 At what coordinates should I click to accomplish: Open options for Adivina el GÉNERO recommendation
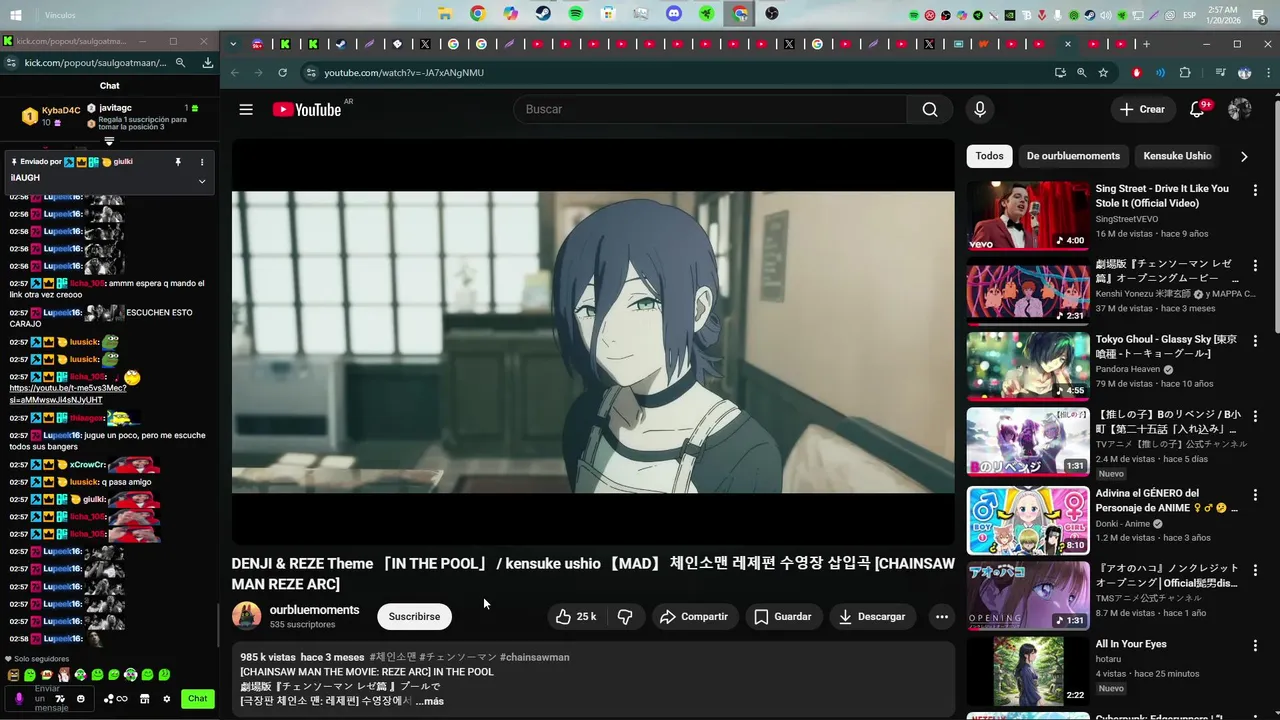click(x=1256, y=495)
